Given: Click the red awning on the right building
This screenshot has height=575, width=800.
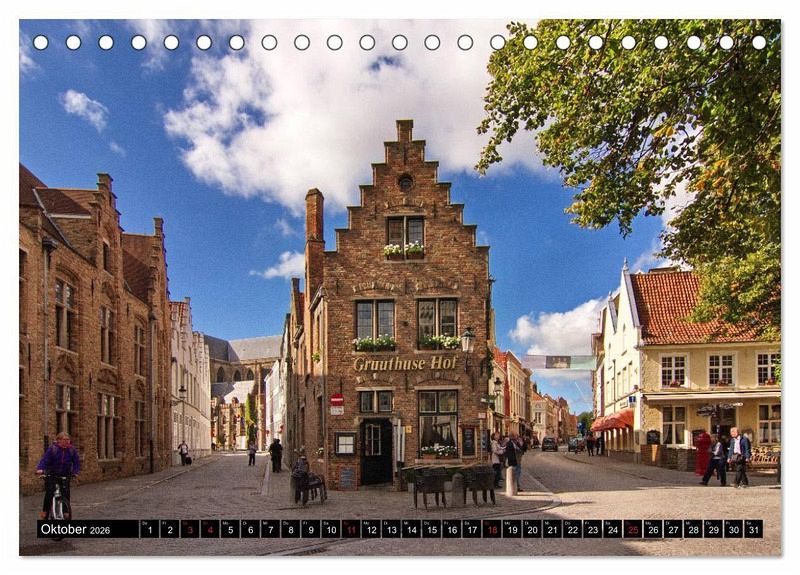Looking at the screenshot, I should coord(612,421).
